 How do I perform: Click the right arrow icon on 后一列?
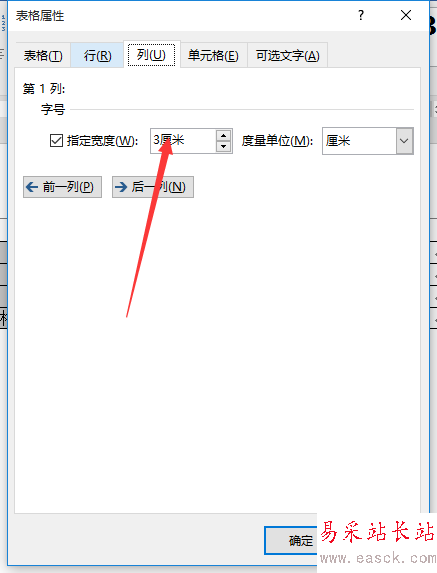pos(121,187)
